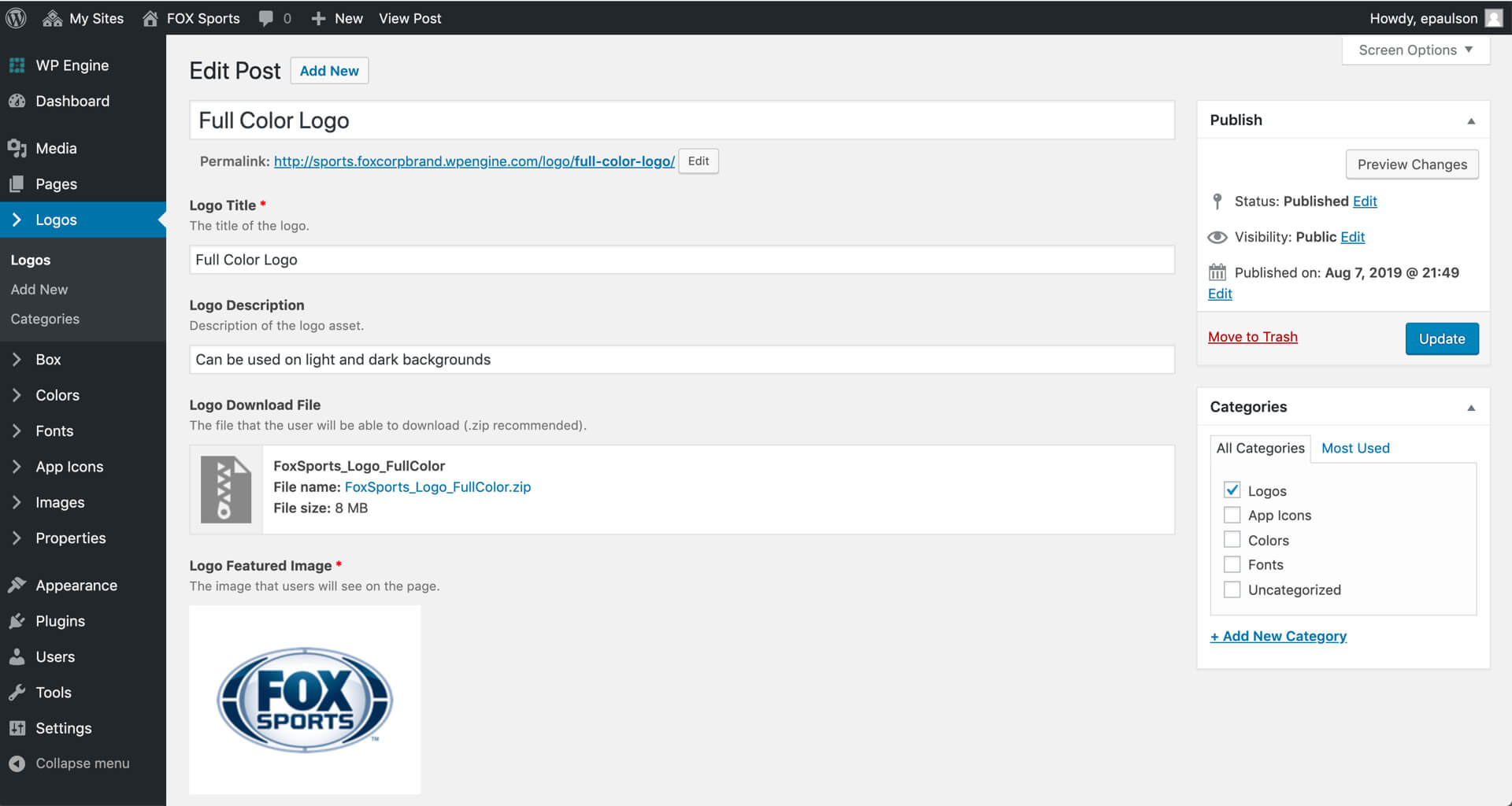
Task: Check the Uncategorized category checkbox
Action: point(1232,590)
